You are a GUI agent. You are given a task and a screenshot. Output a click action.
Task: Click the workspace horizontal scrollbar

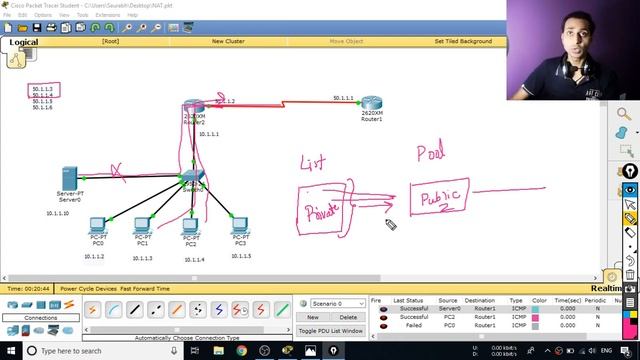194,278
